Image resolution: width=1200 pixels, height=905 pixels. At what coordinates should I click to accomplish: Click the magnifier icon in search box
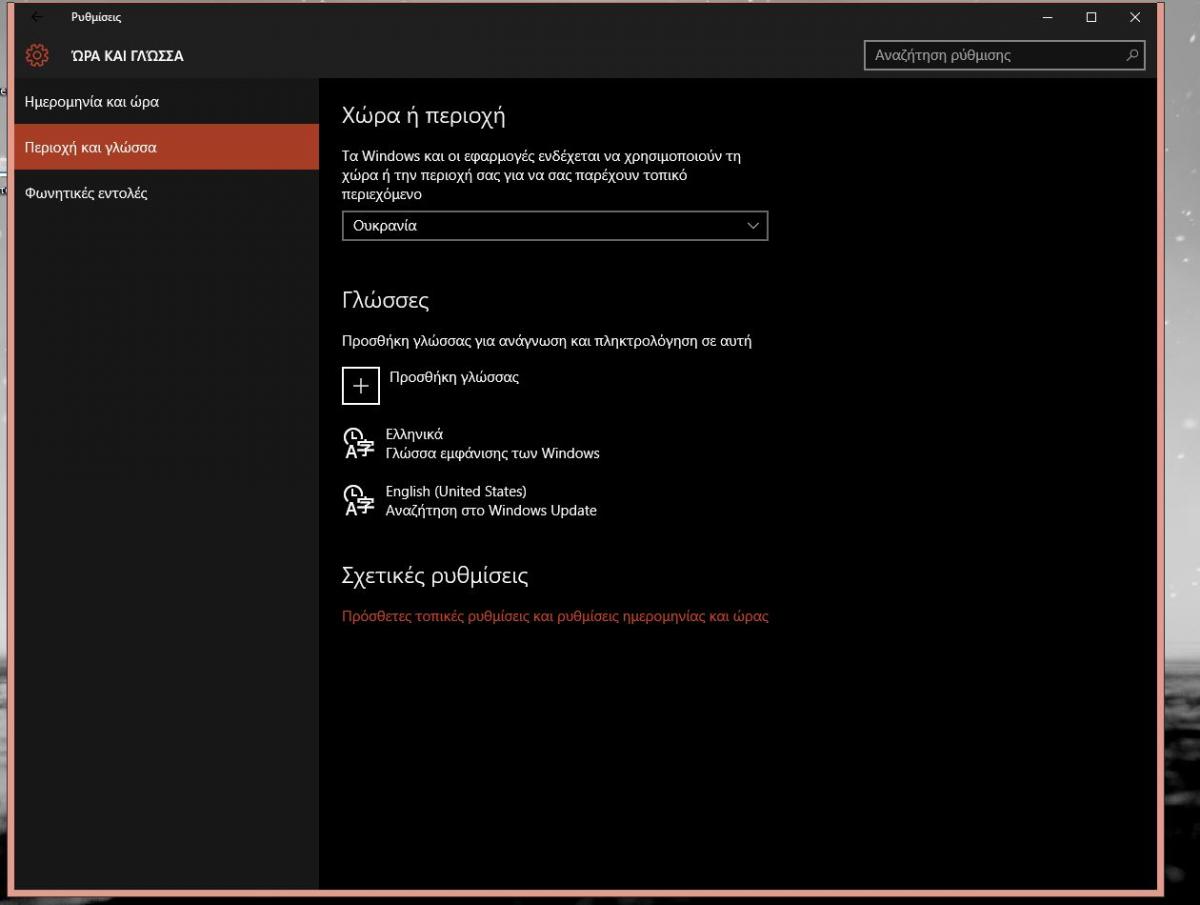(1132, 56)
